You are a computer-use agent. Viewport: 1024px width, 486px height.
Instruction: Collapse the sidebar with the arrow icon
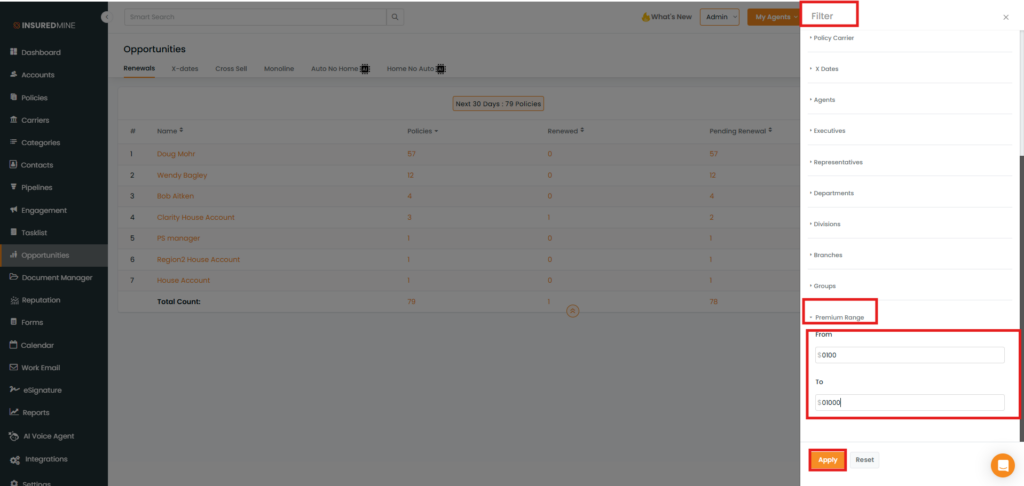click(106, 18)
